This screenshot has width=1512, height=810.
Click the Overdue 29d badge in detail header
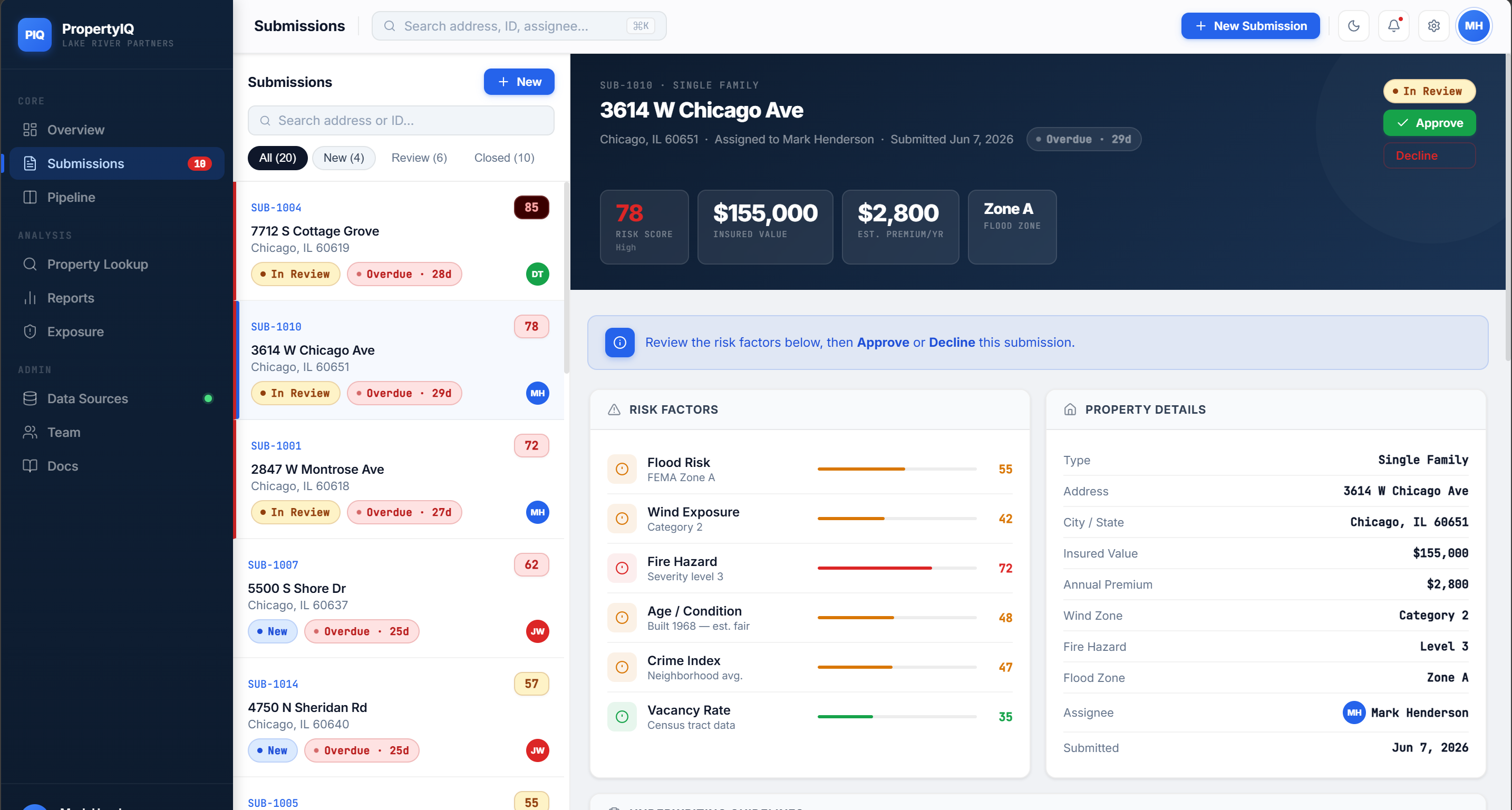point(1083,139)
